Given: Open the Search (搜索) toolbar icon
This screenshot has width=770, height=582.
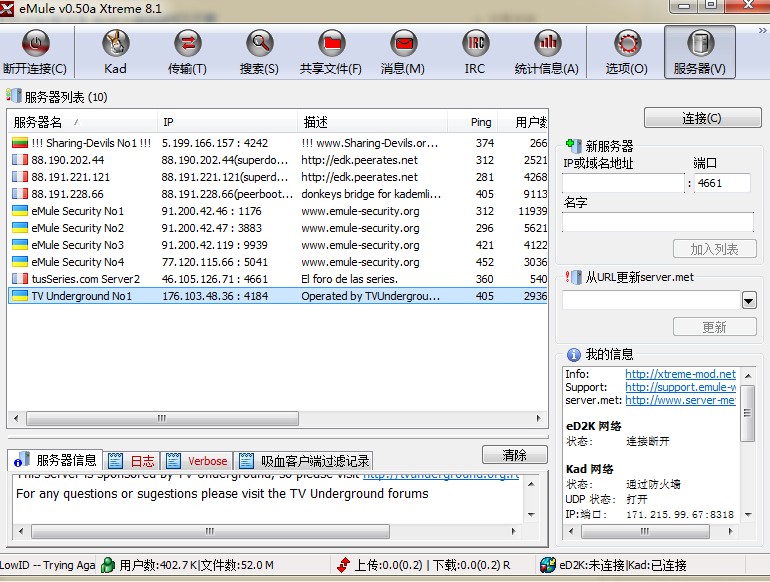Looking at the screenshot, I should pyautogui.click(x=259, y=43).
